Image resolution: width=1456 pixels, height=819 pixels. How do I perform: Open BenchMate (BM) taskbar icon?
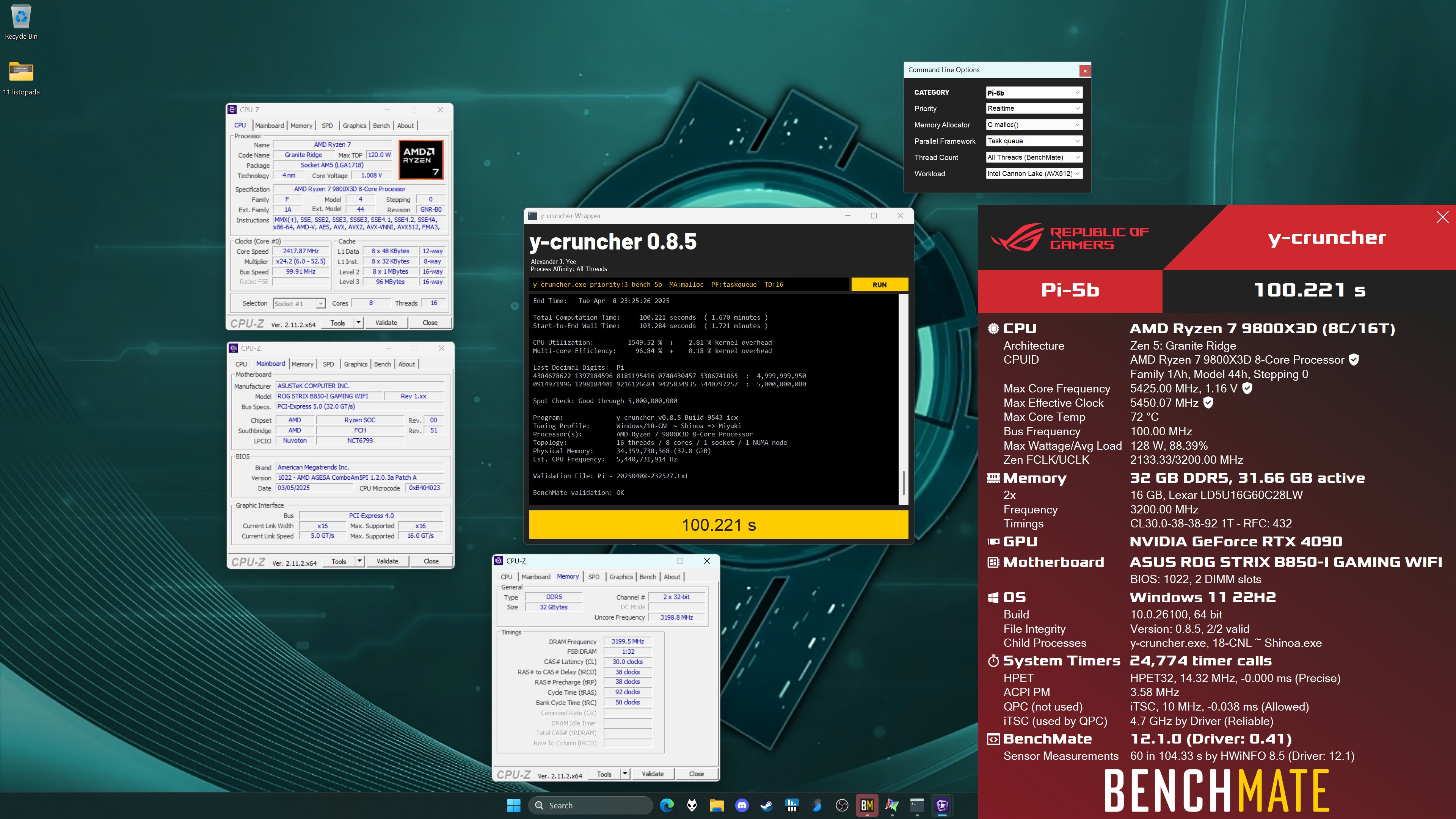(x=867, y=805)
